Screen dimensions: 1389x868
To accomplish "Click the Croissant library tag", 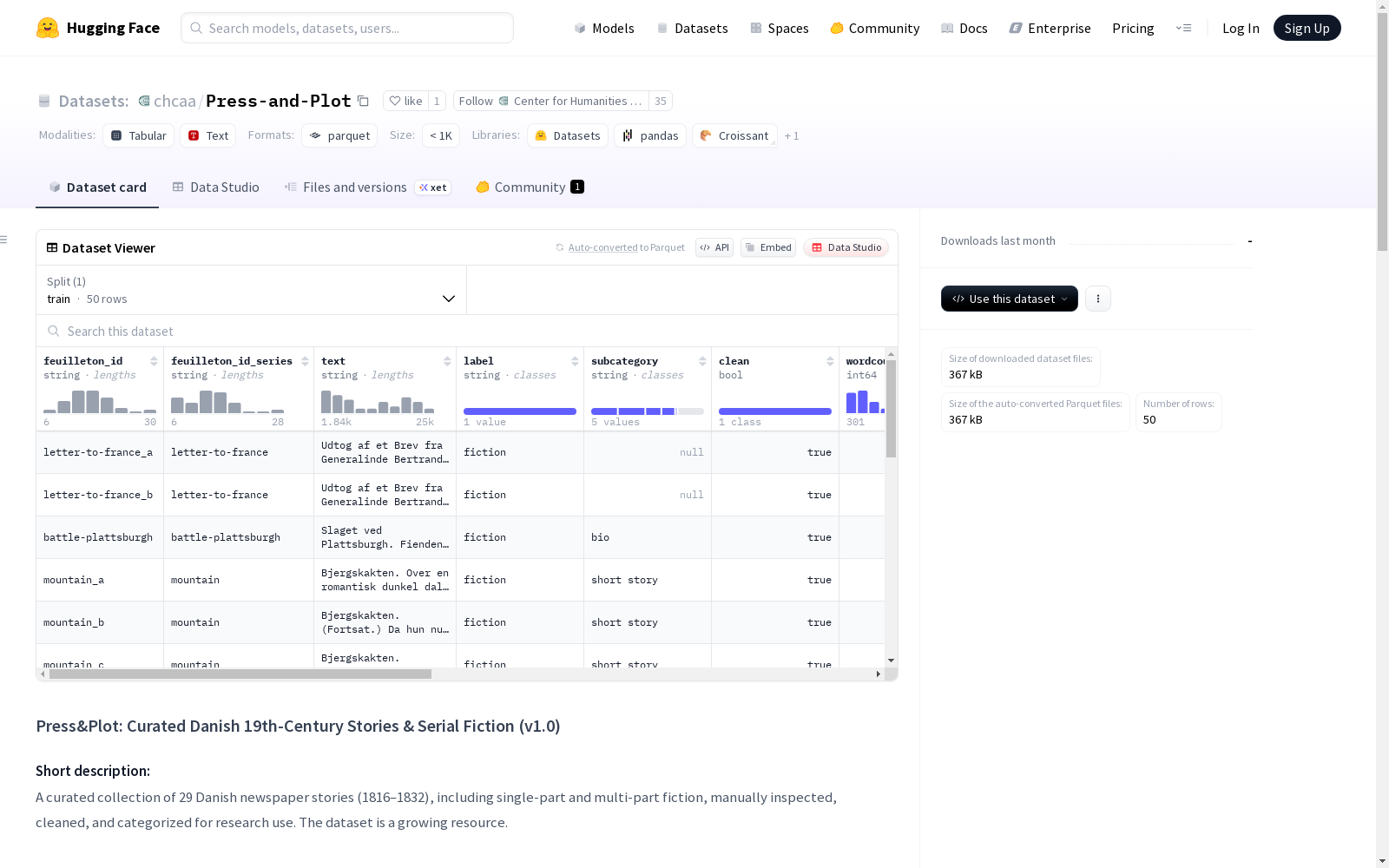I will pos(734,135).
